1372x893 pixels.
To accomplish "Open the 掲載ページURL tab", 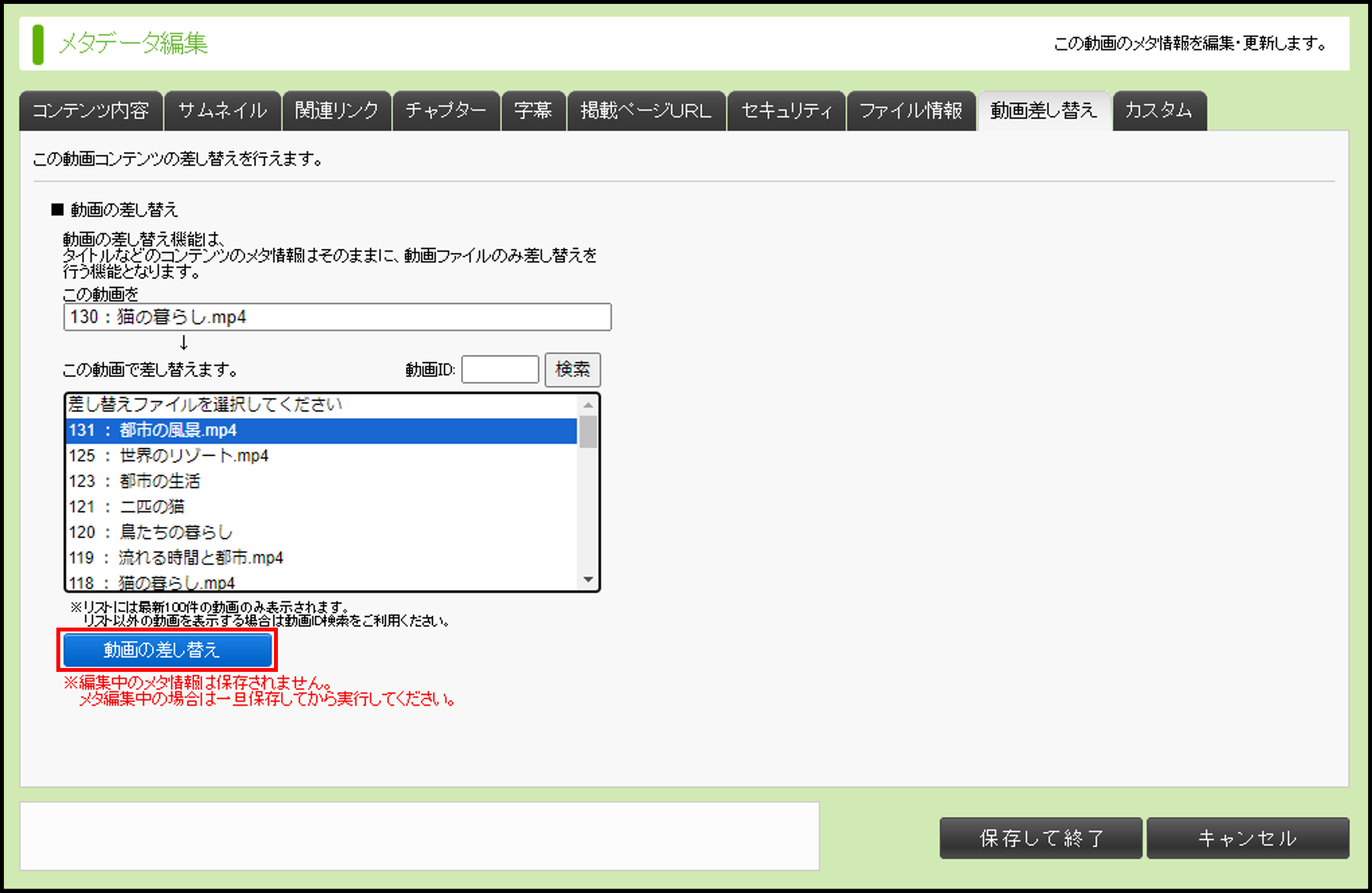I will click(646, 111).
